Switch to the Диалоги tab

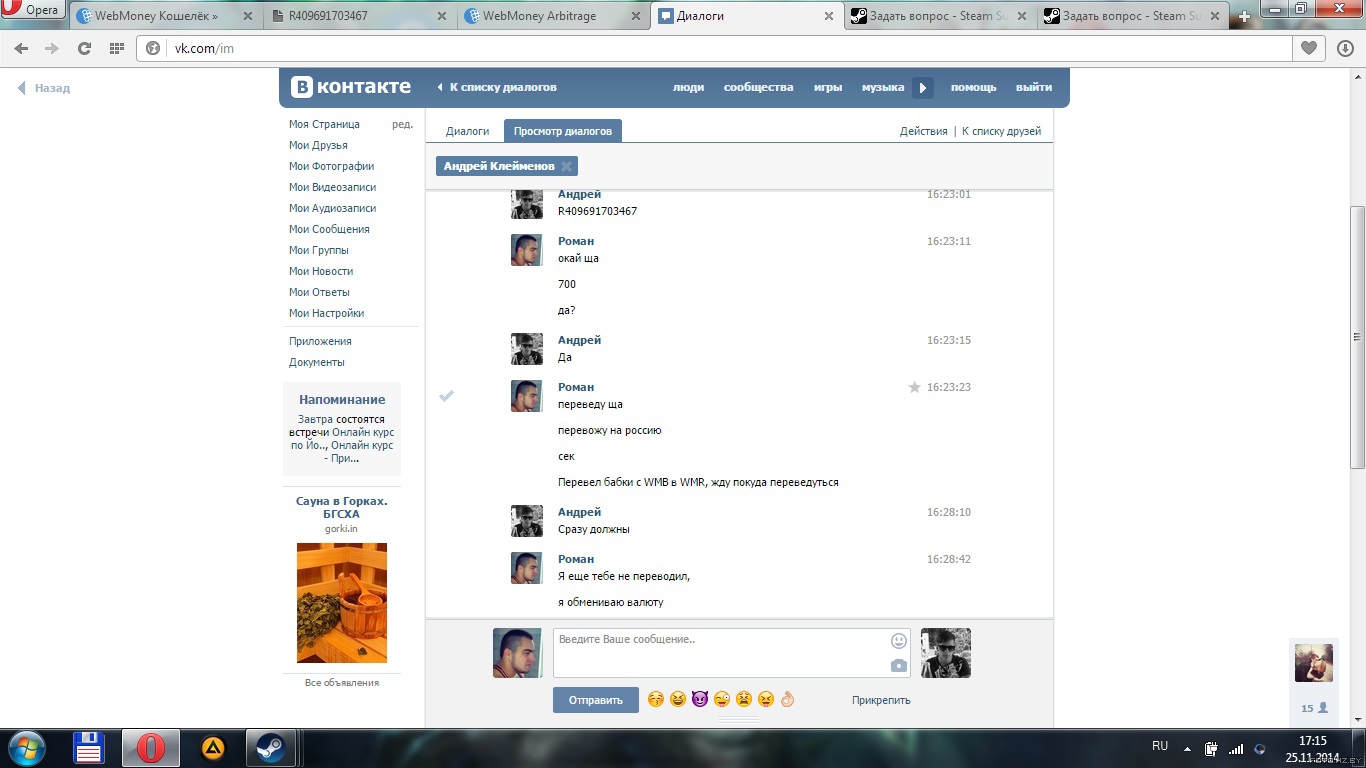[467, 131]
